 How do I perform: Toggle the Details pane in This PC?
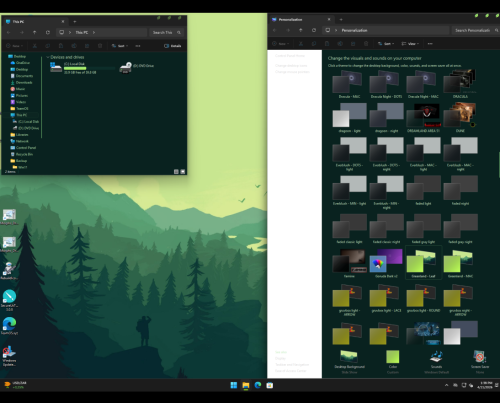(172, 46)
